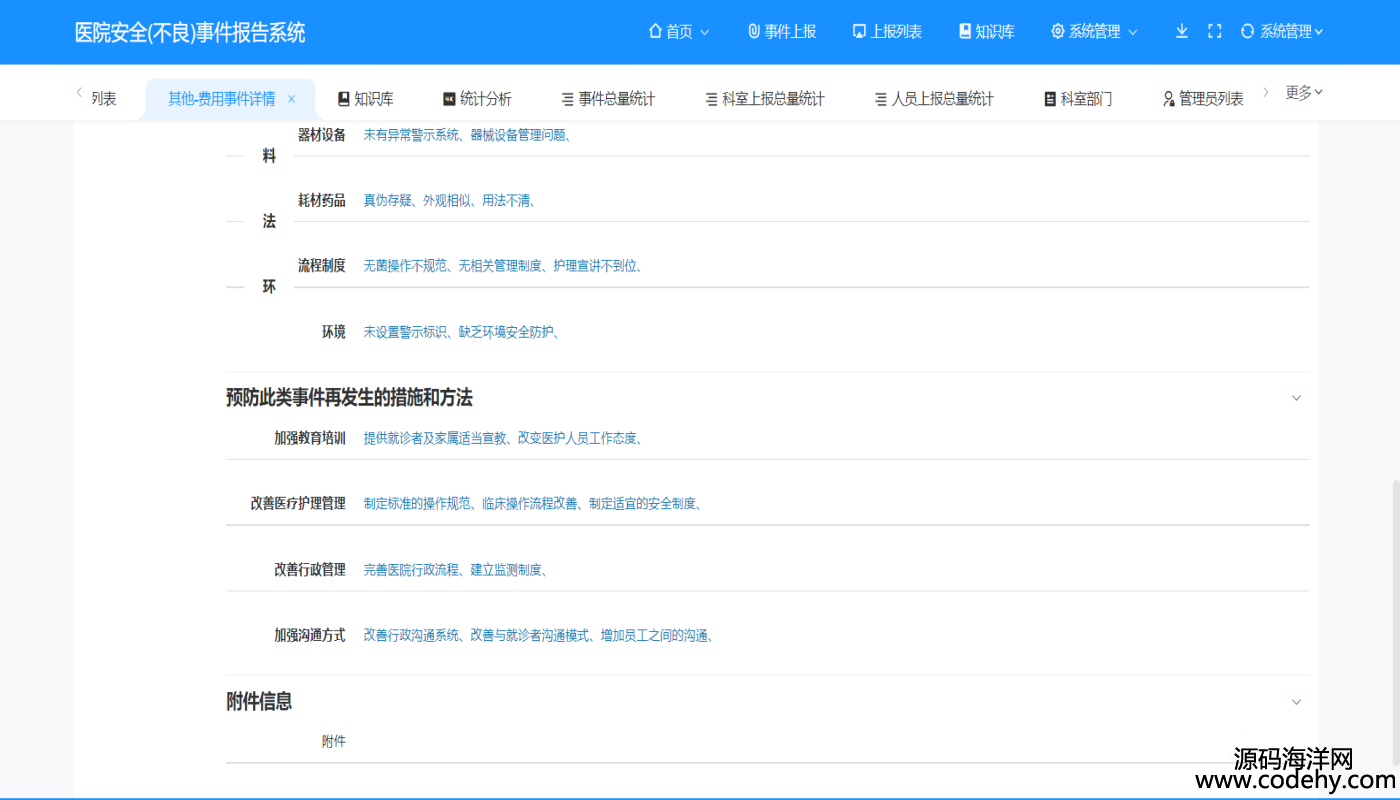
Task: Open the 管理员列表 tab
Action: pyautogui.click(x=1203, y=99)
